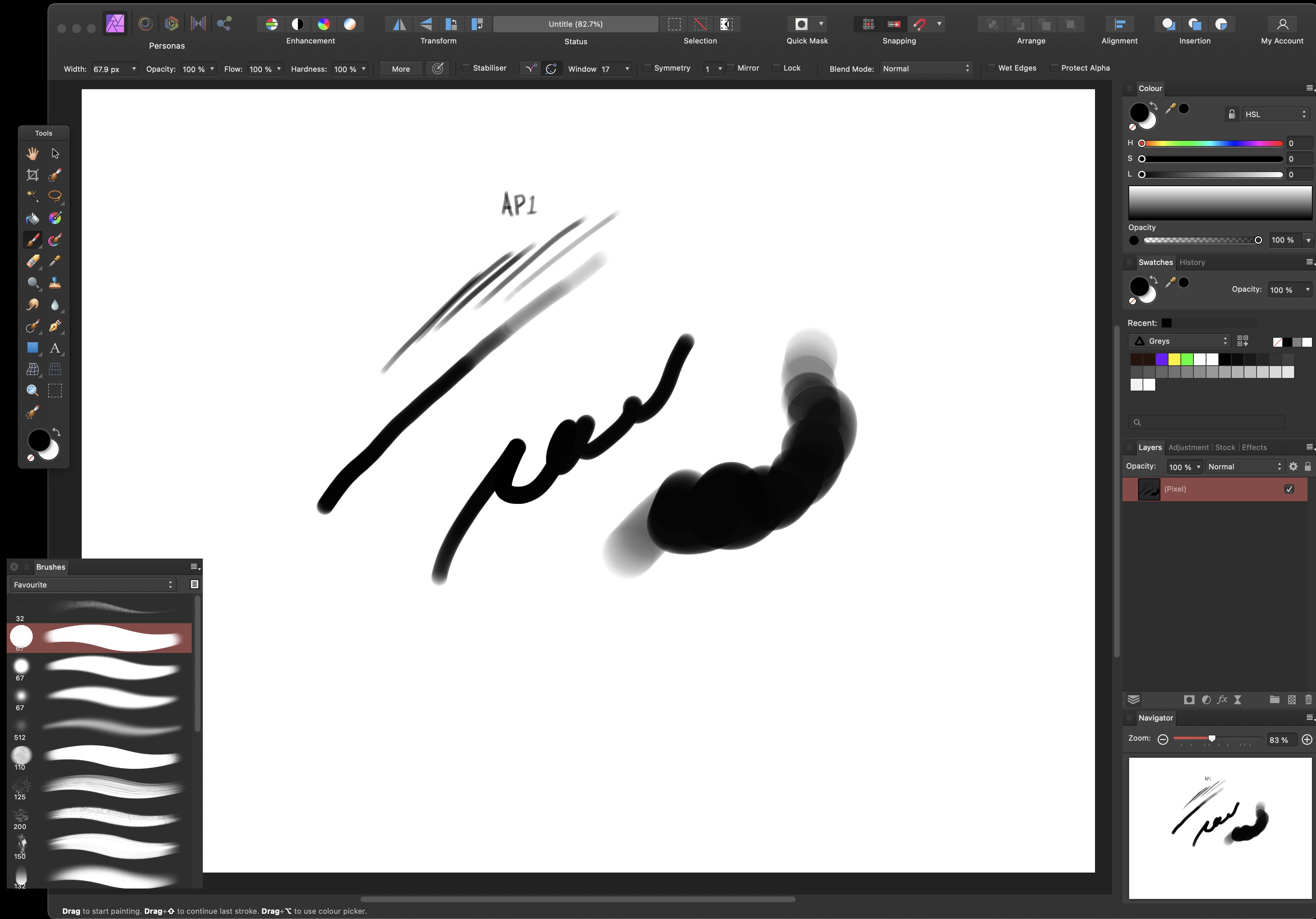Open the Adjustment tab
This screenshot has width=1316, height=919.
1188,448
